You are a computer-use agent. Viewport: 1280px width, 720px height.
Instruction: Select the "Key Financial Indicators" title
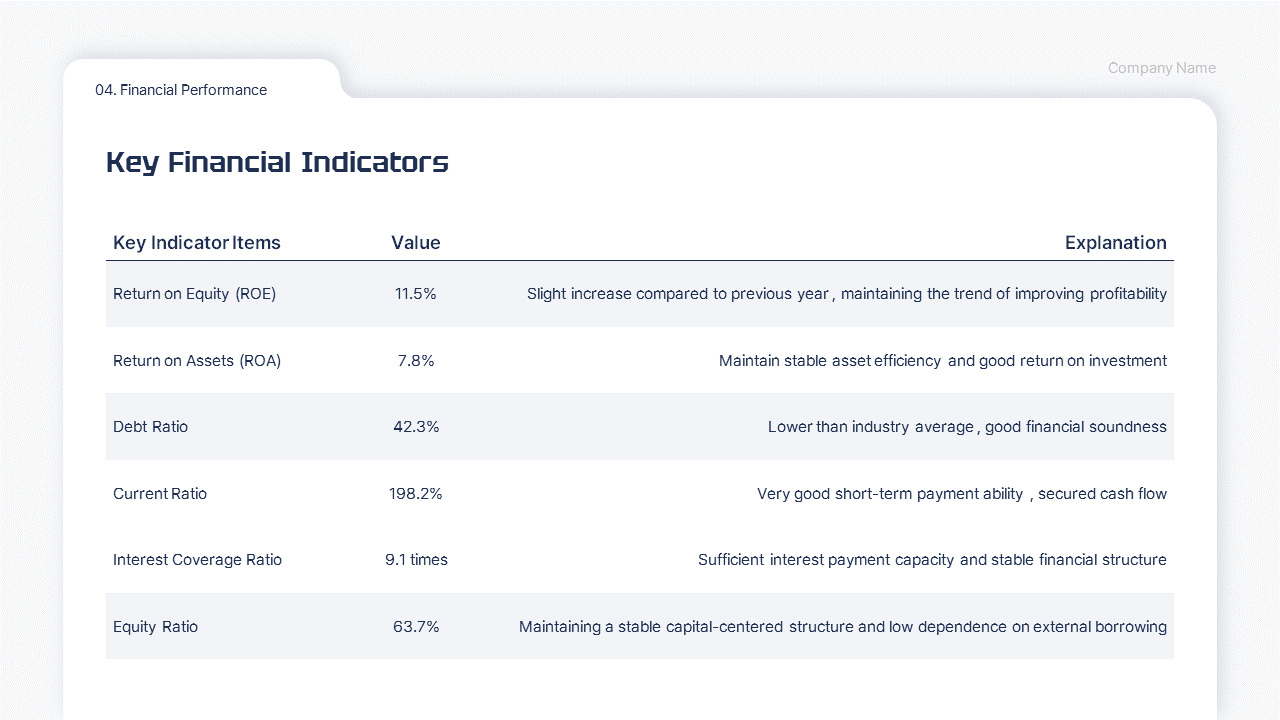tap(277, 162)
